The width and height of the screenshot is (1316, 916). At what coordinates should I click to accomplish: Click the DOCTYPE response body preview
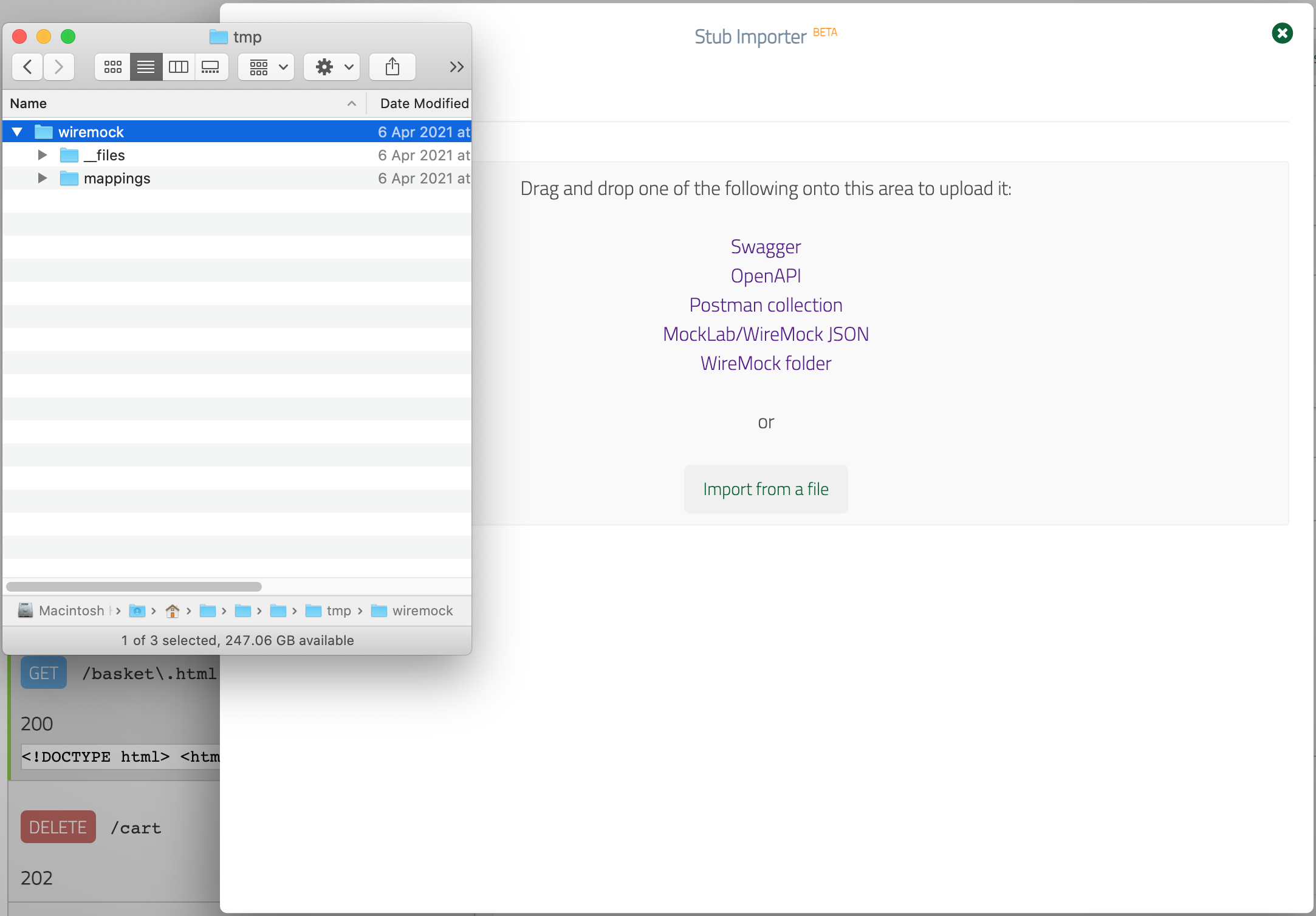[x=120, y=757]
